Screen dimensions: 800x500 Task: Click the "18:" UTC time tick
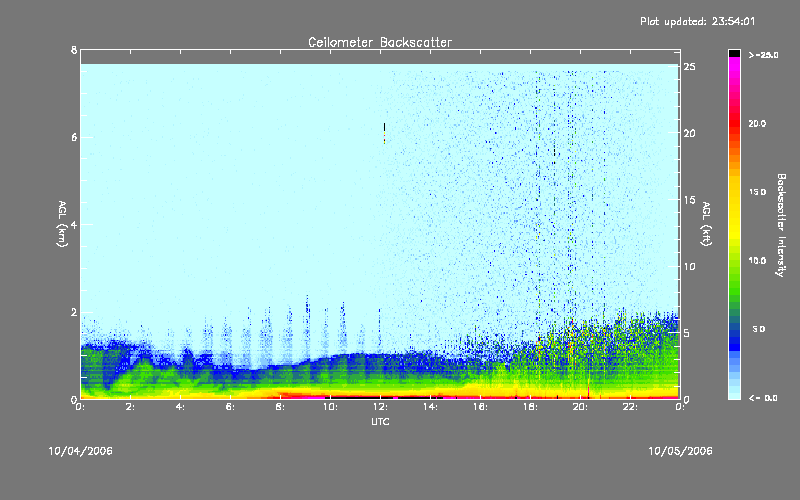pyautogui.click(x=530, y=407)
